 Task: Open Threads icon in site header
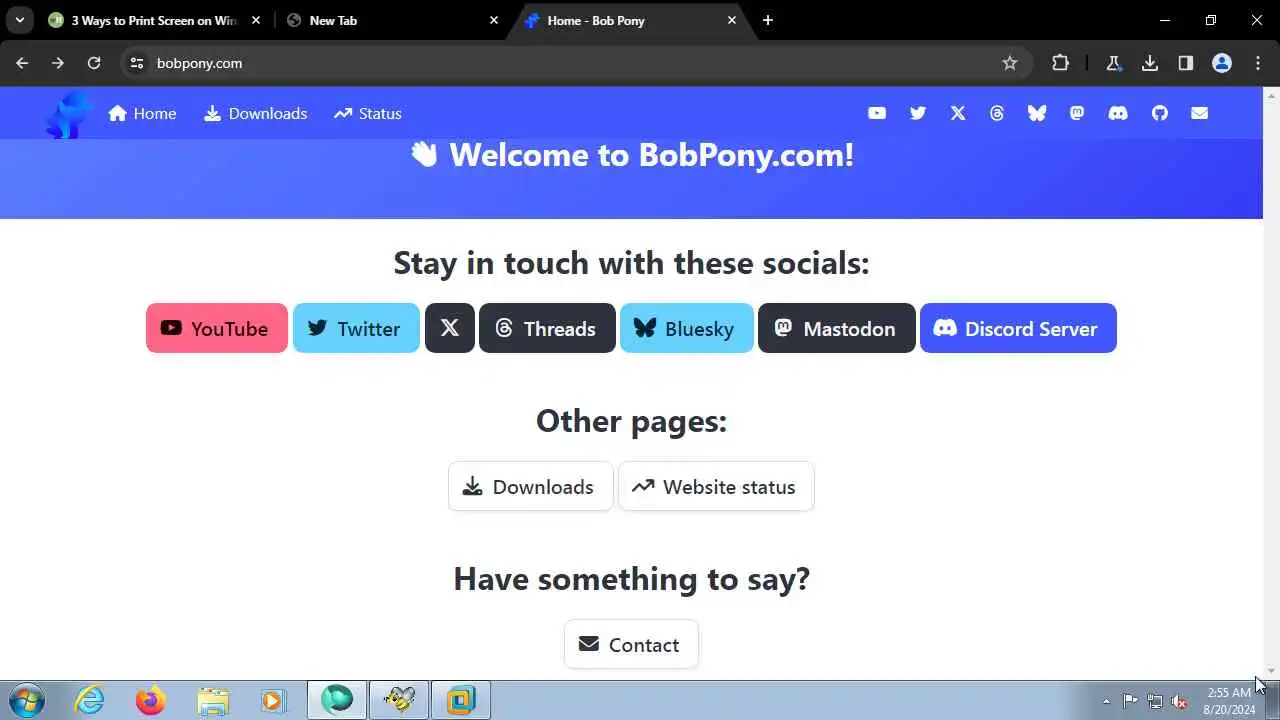click(x=997, y=113)
